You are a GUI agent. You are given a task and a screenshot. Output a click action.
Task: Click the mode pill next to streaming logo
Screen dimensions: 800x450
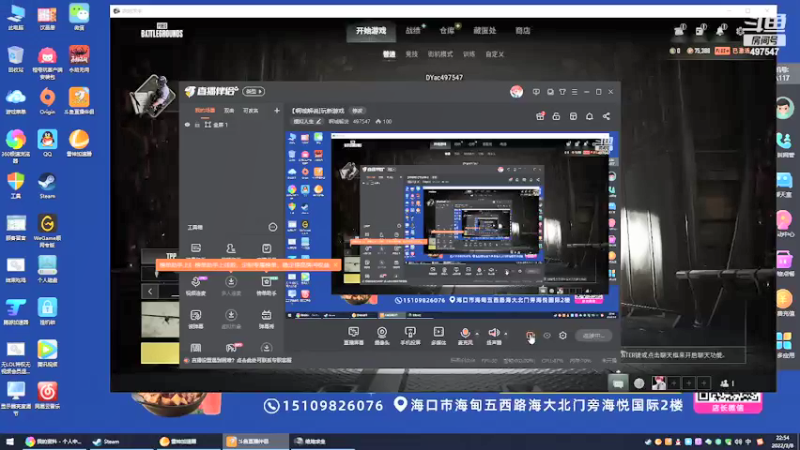[x=254, y=91]
